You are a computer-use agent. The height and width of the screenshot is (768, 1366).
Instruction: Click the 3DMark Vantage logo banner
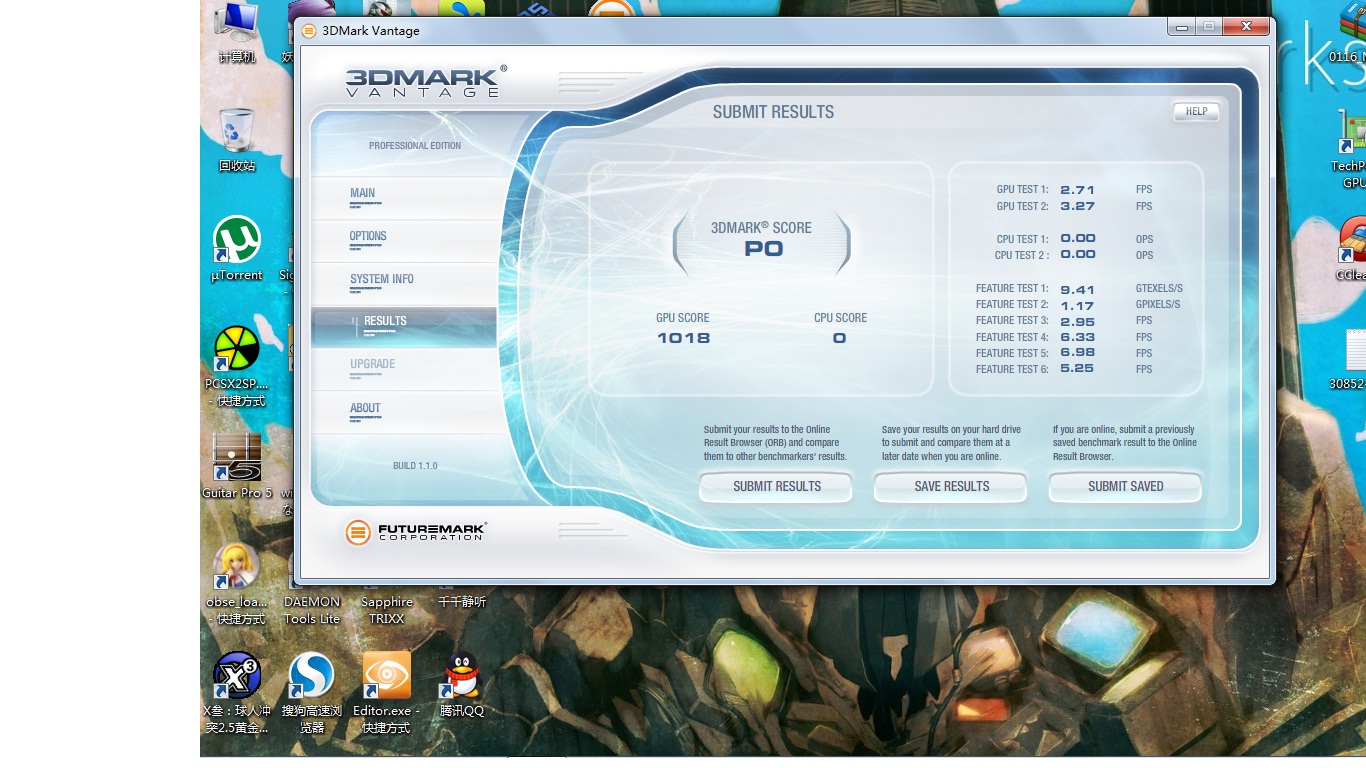pyautogui.click(x=426, y=81)
